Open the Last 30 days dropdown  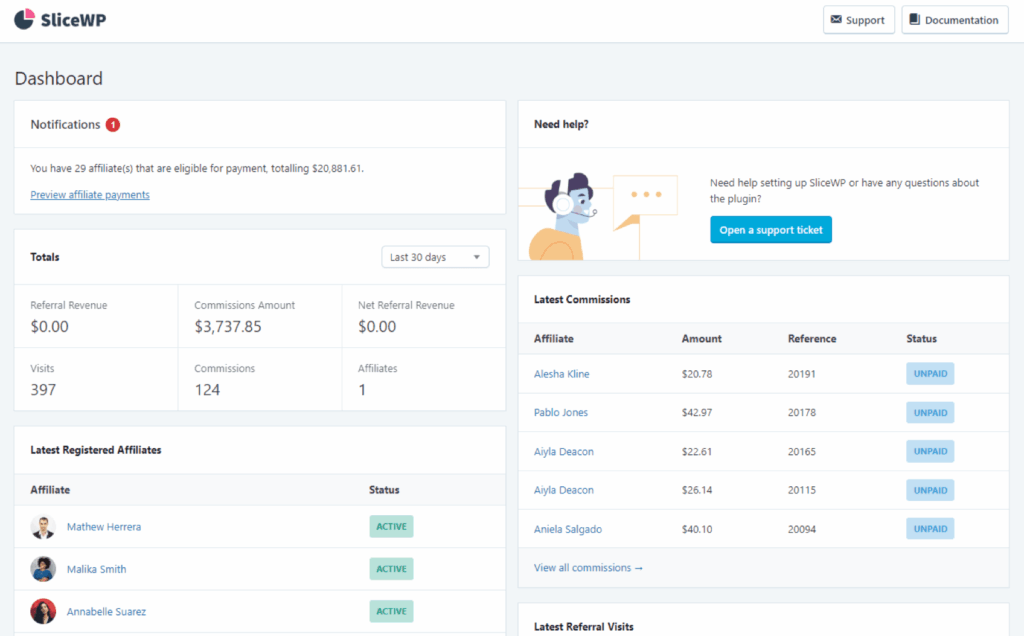tap(434, 256)
